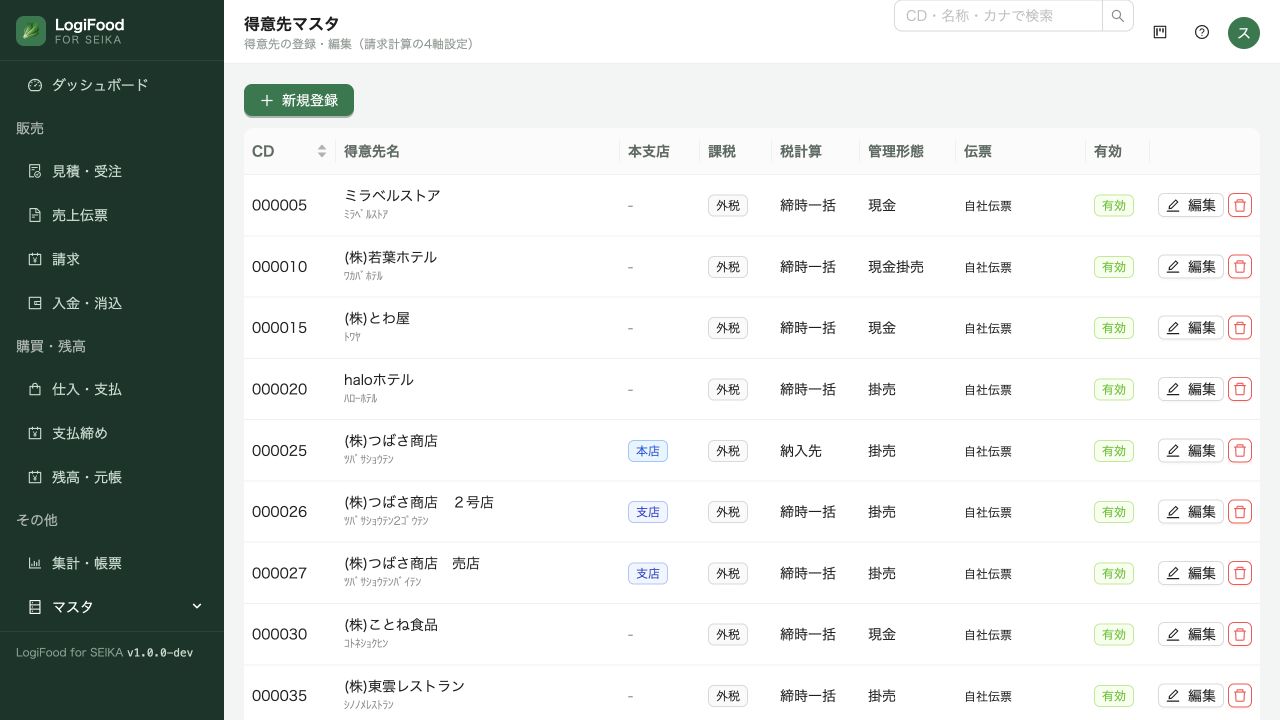Focus the CD・名称・カナ search field
The width and height of the screenshot is (1280, 720).
point(998,16)
